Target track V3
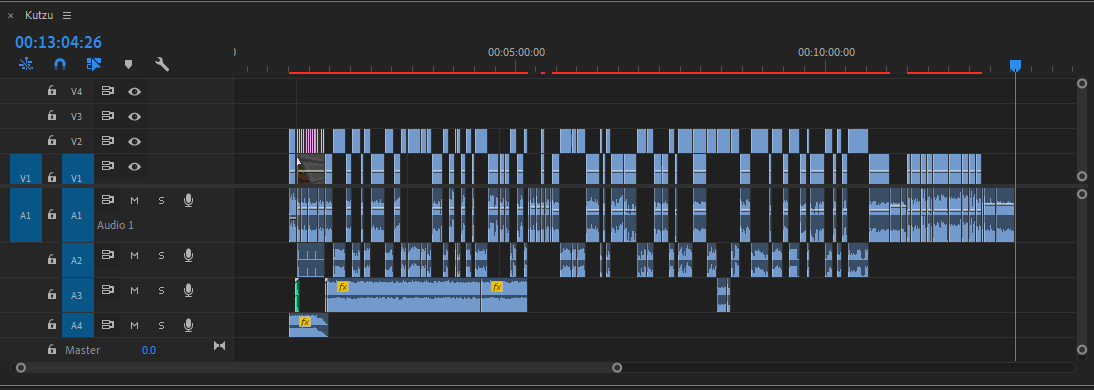 pos(77,117)
